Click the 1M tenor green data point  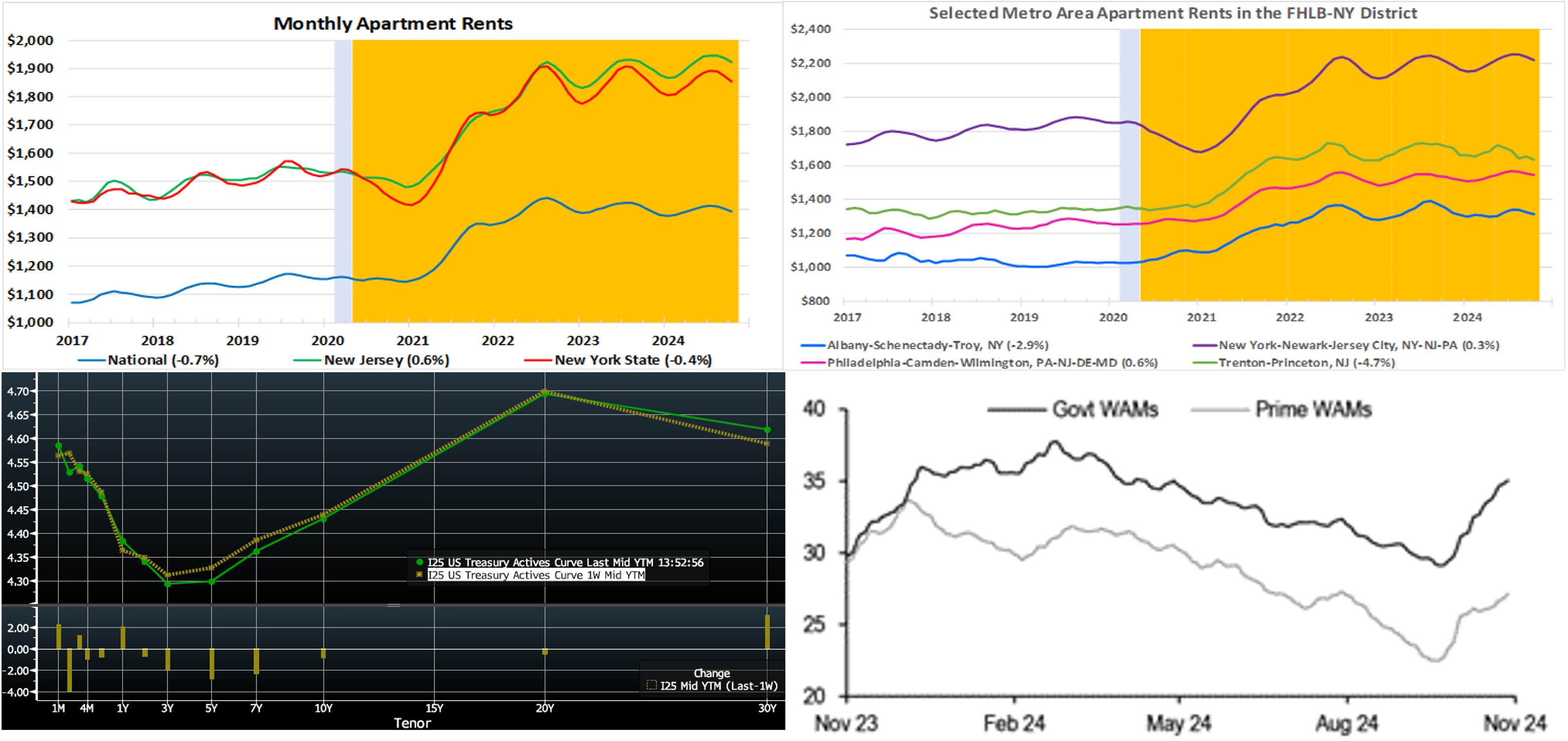[58, 446]
